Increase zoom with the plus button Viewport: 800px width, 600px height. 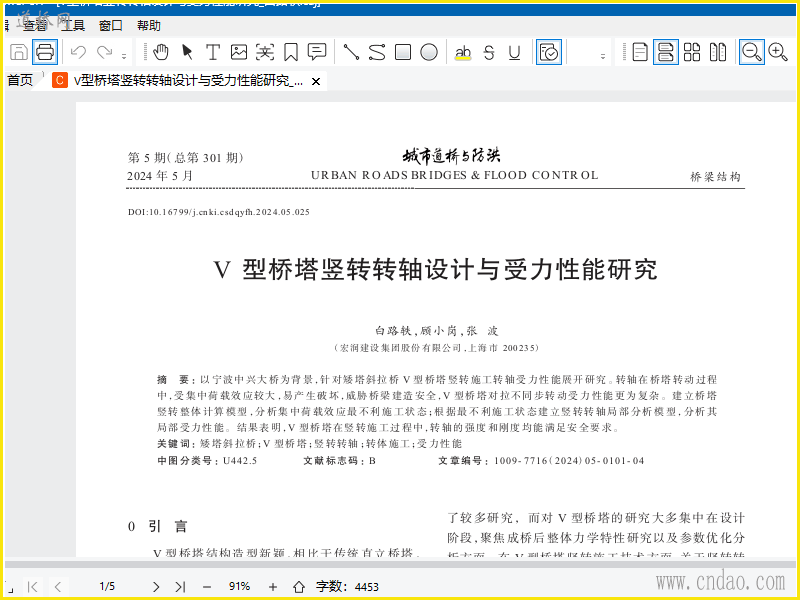click(273, 587)
